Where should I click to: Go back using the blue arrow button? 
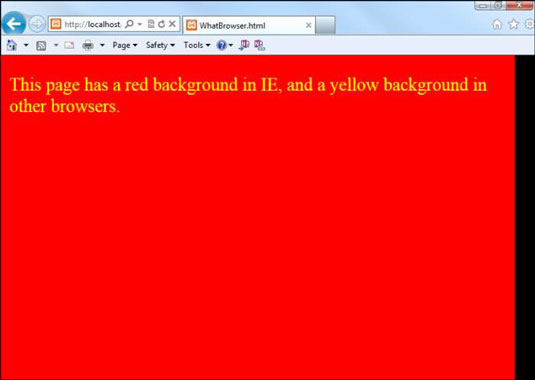[x=14, y=24]
